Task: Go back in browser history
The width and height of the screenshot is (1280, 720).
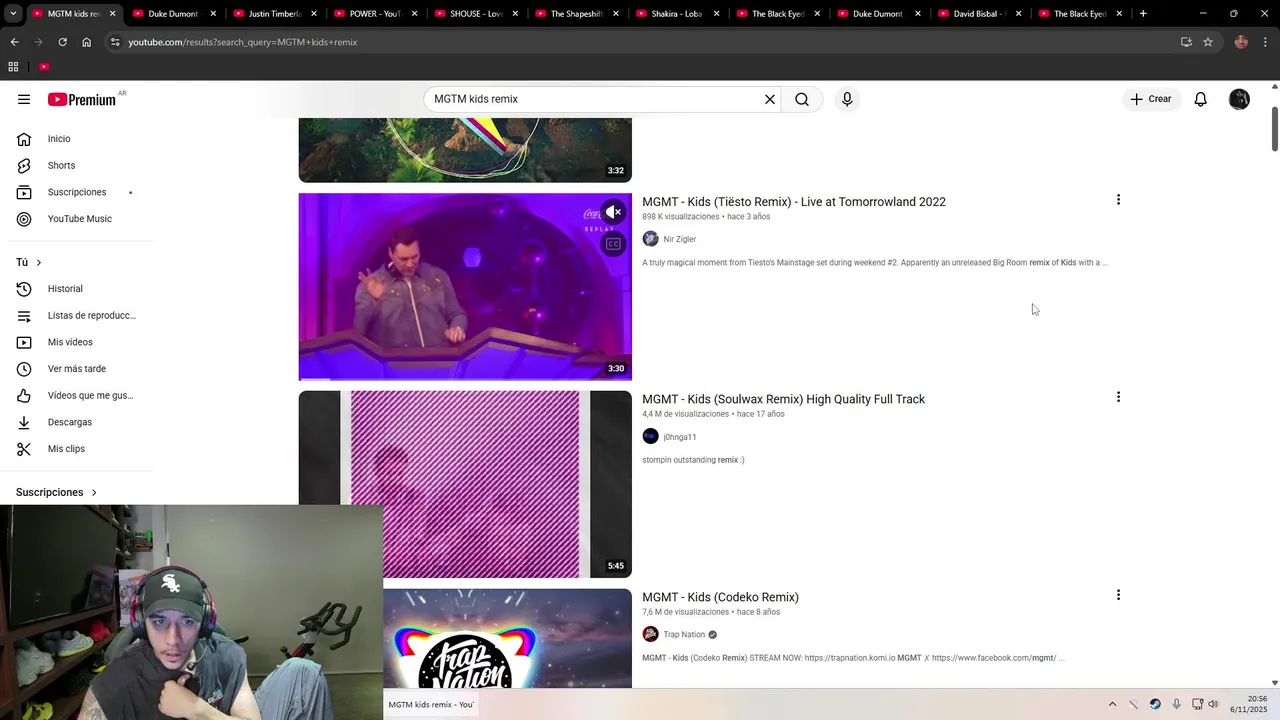Action: (15, 42)
